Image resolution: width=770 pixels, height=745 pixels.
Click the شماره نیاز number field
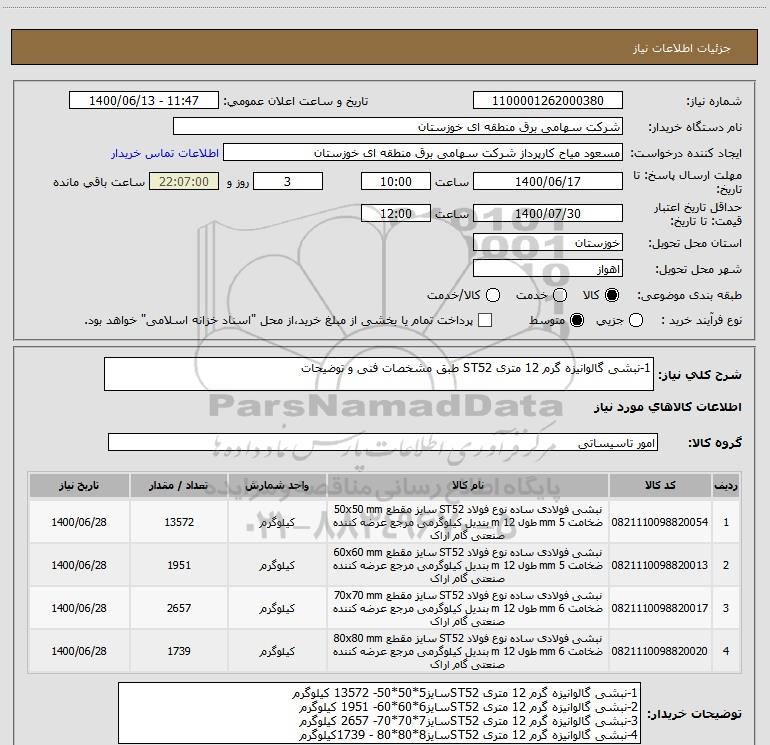(x=547, y=101)
